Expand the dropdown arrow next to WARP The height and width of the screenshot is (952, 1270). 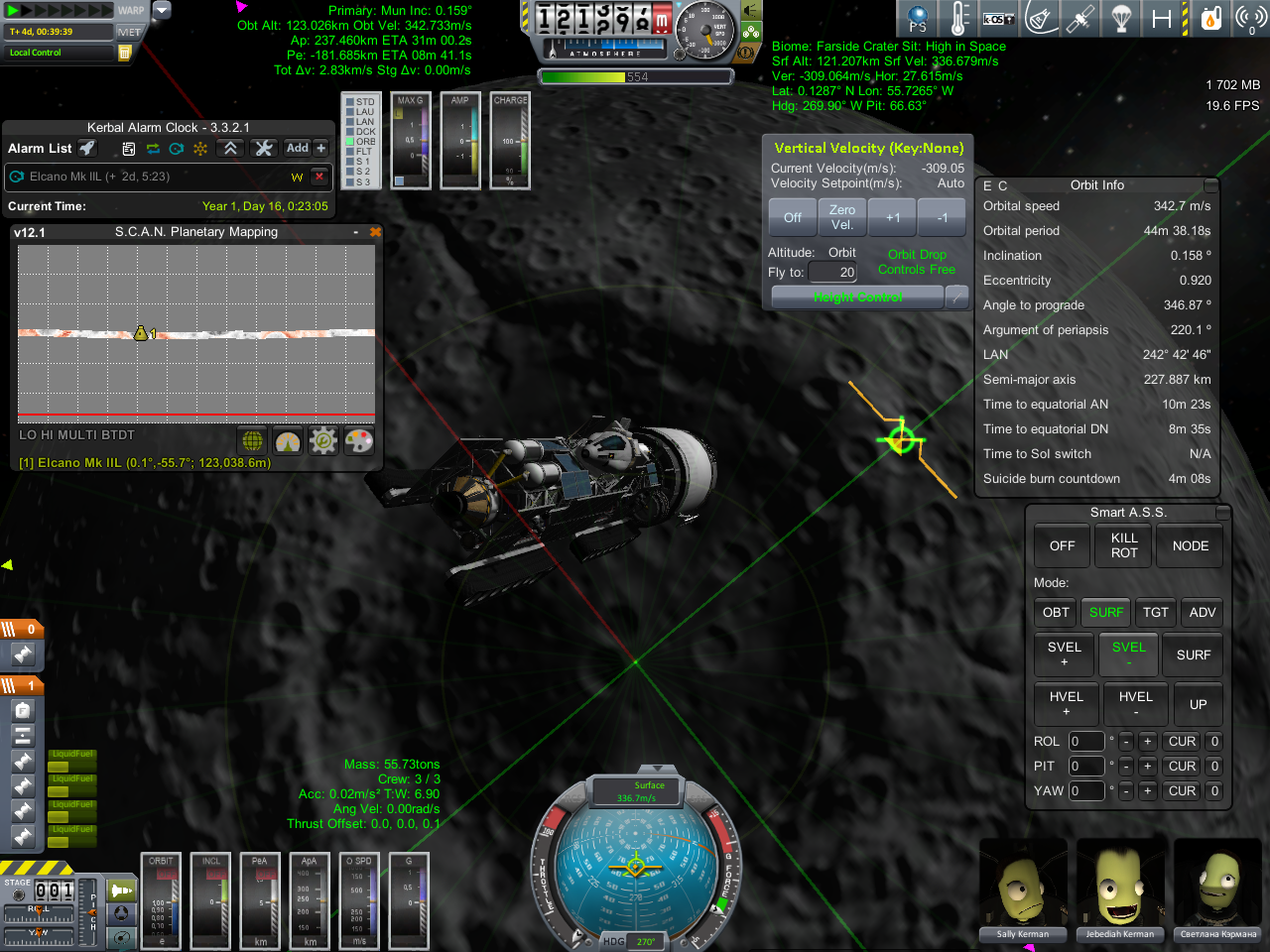tap(162, 10)
